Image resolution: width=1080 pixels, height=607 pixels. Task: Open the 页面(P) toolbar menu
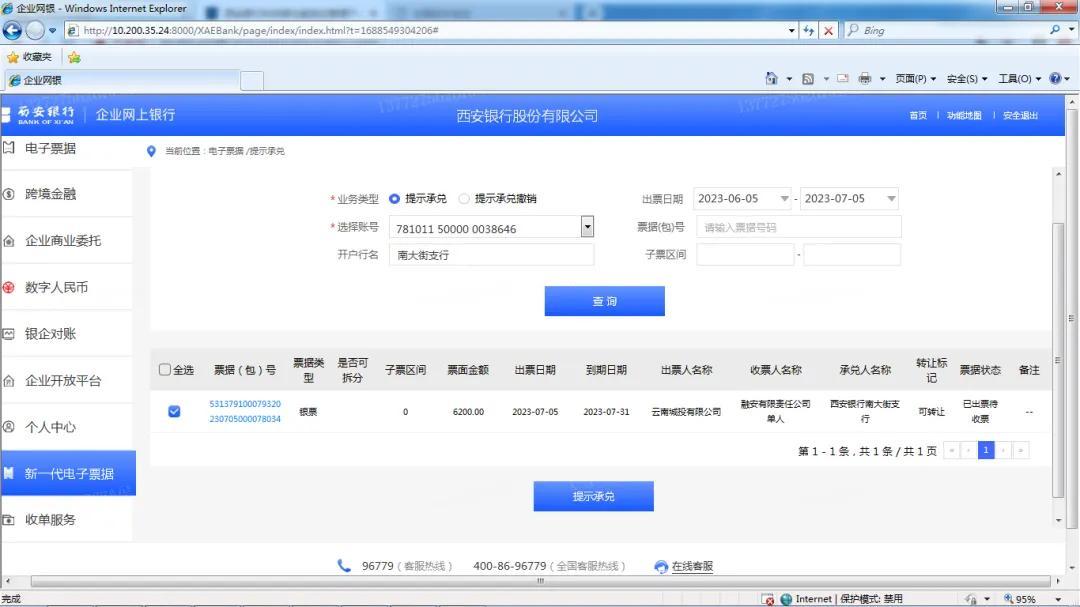coord(915,79)
